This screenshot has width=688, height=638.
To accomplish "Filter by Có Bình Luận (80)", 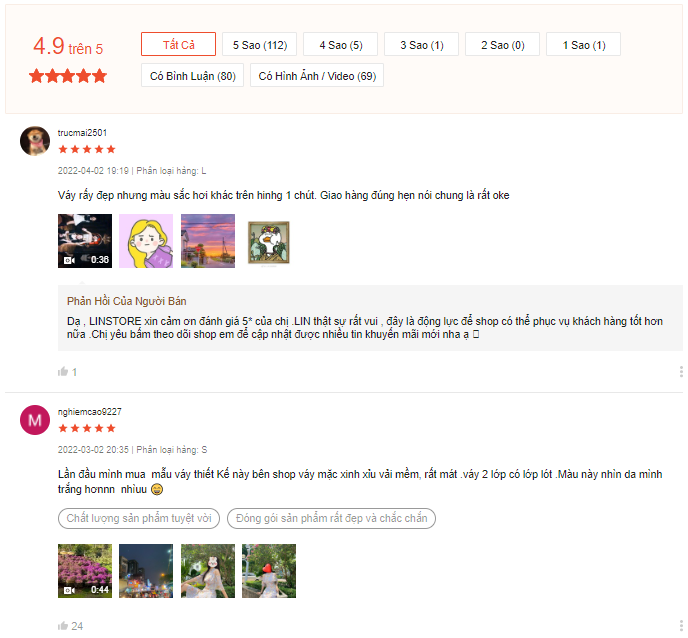I will (192, 76).
